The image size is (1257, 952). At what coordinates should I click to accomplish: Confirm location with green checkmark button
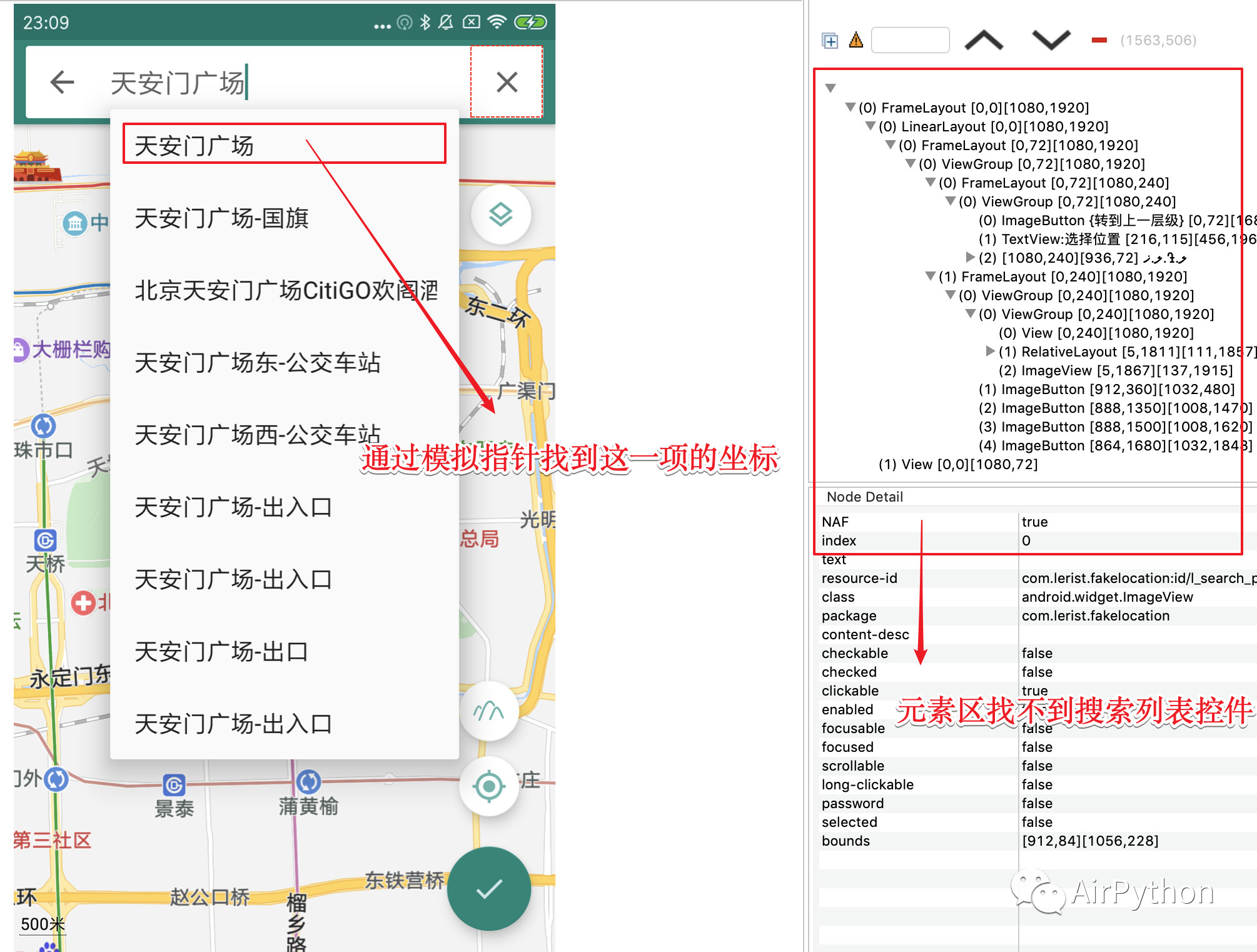488,889
